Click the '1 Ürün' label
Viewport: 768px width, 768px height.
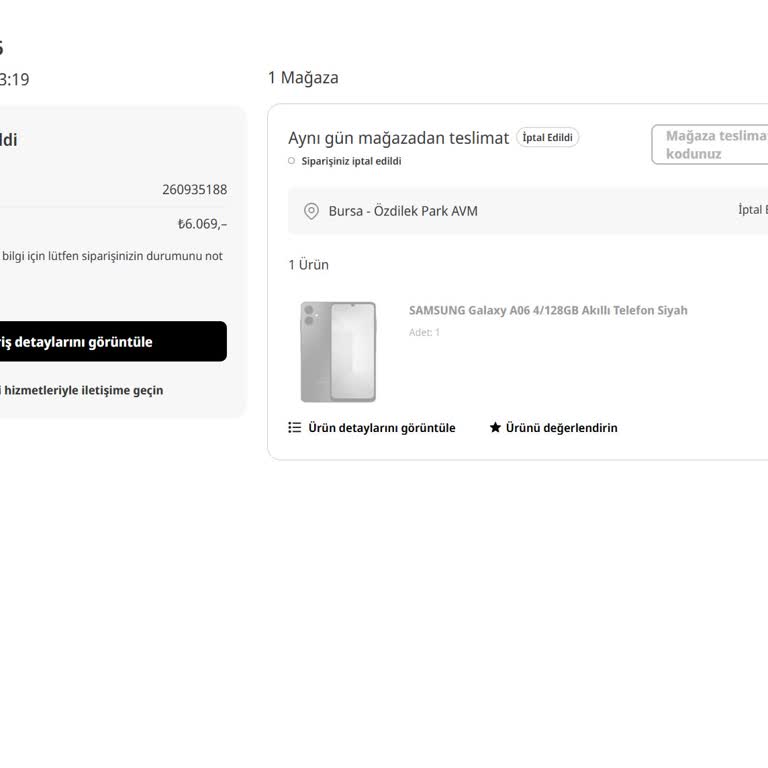click(x=309, y=265)
